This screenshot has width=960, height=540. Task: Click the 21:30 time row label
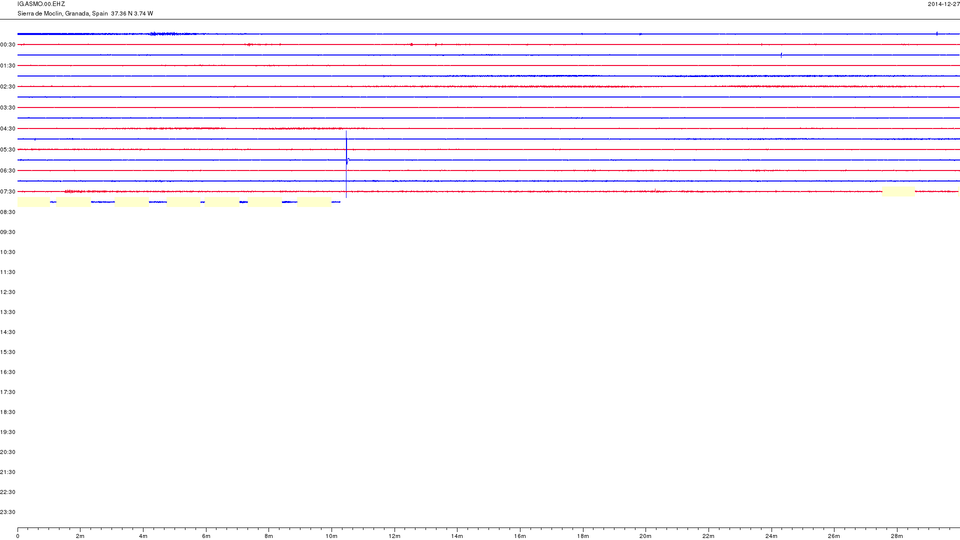(x=7, y=472)
